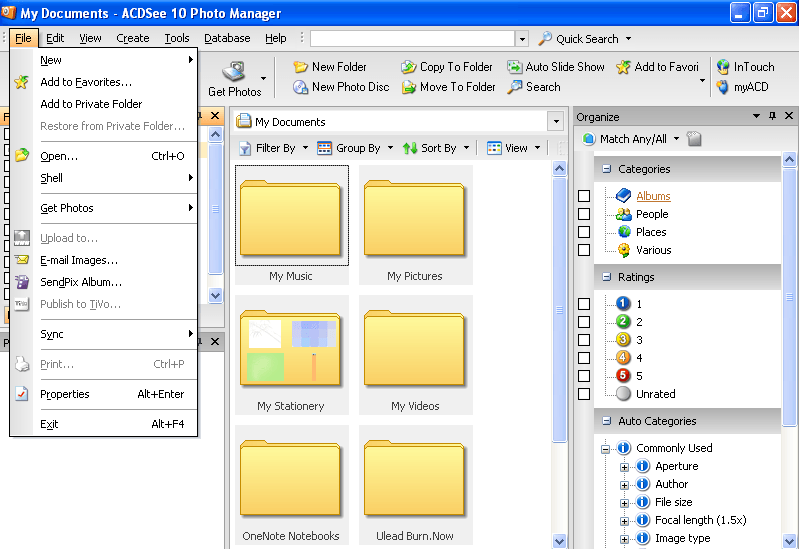
Task: Click the Sort By arrows icon
Action: (410, 148)
